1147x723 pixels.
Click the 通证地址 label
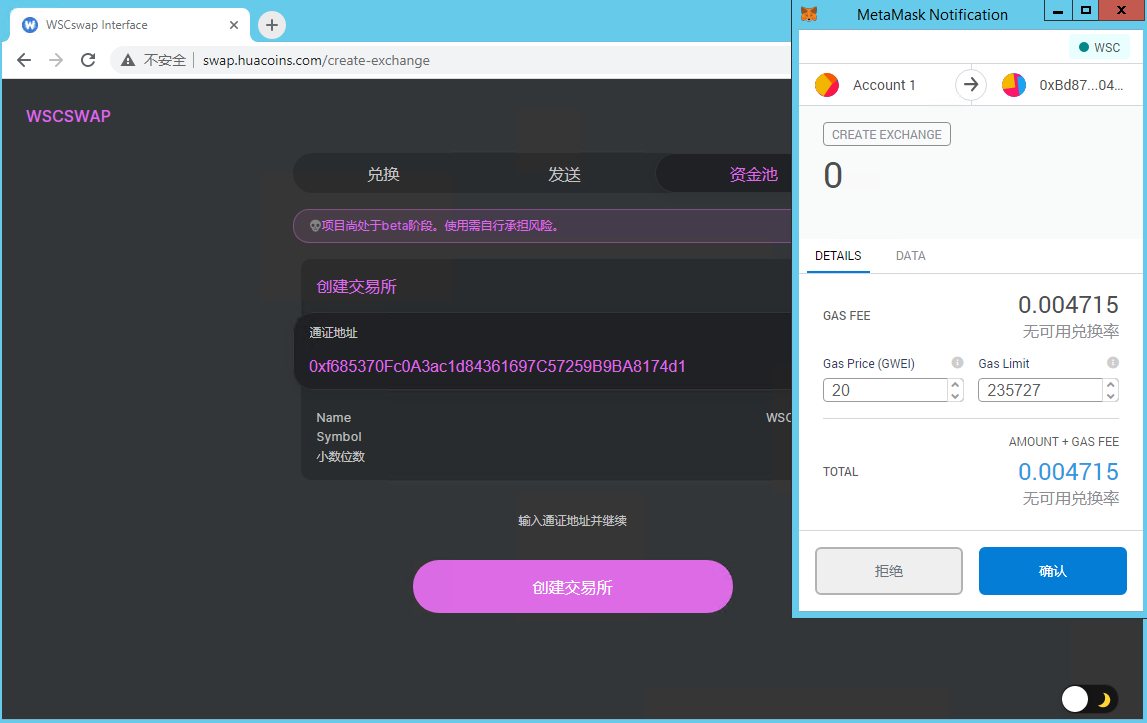point(334,333)
